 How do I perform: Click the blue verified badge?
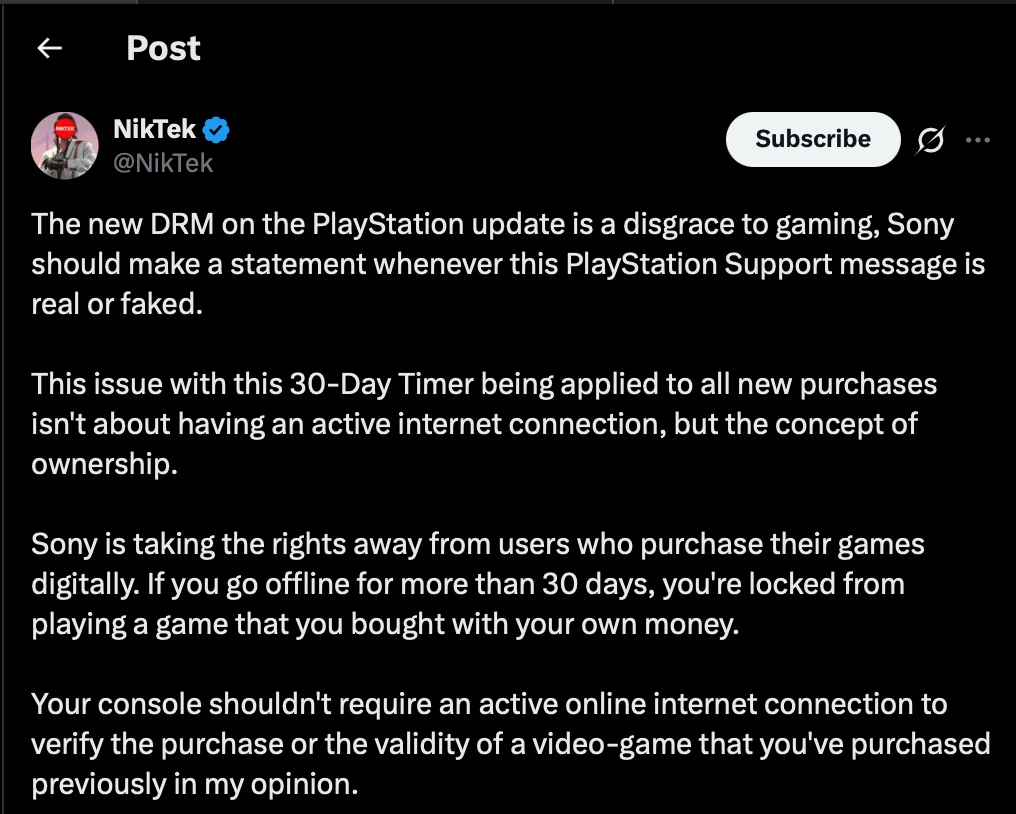(x=217, y=130)
